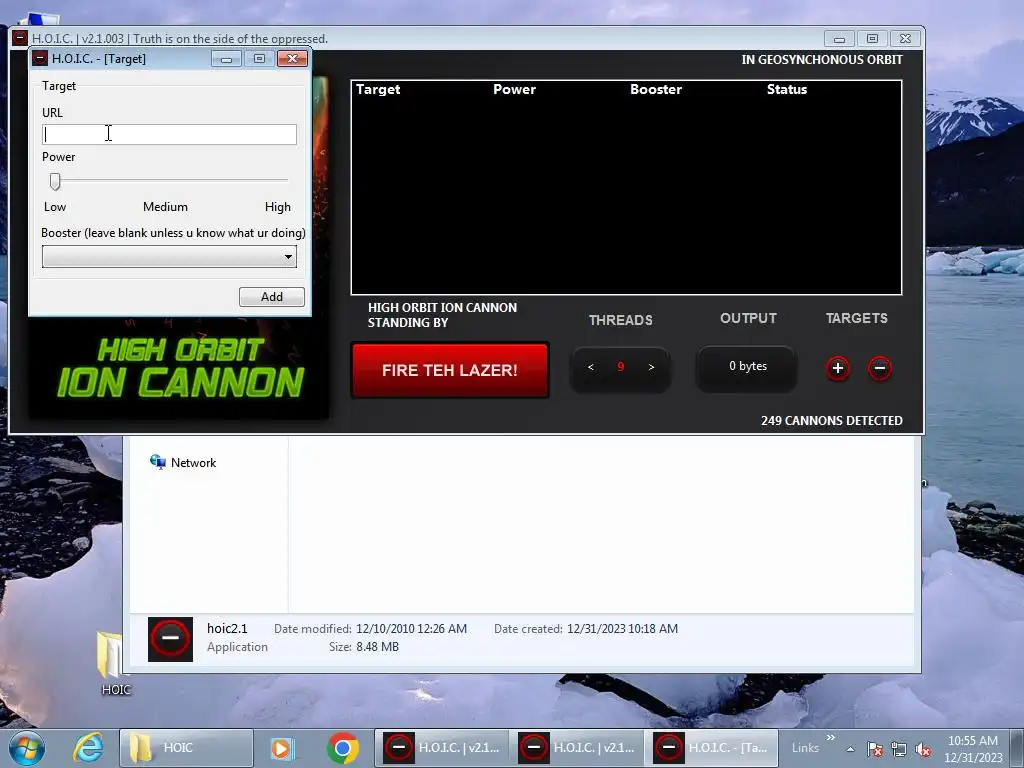Click the network tray icon
The width and height of the screenshot is (1024, 768).
click(x=899, y=749)
